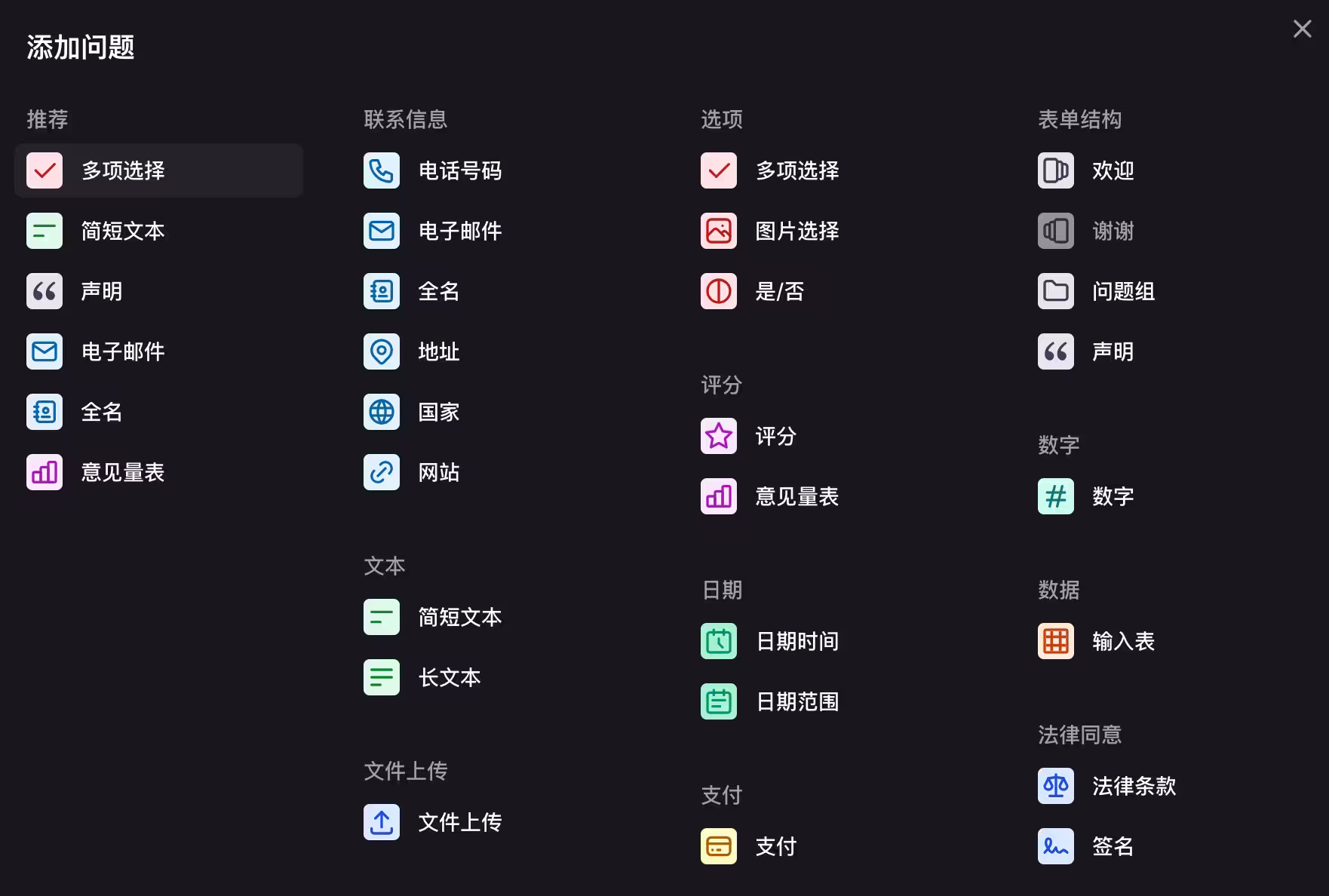
Task: Click 简短文本 icon under 推荐
Action: [x=45, y=231]
